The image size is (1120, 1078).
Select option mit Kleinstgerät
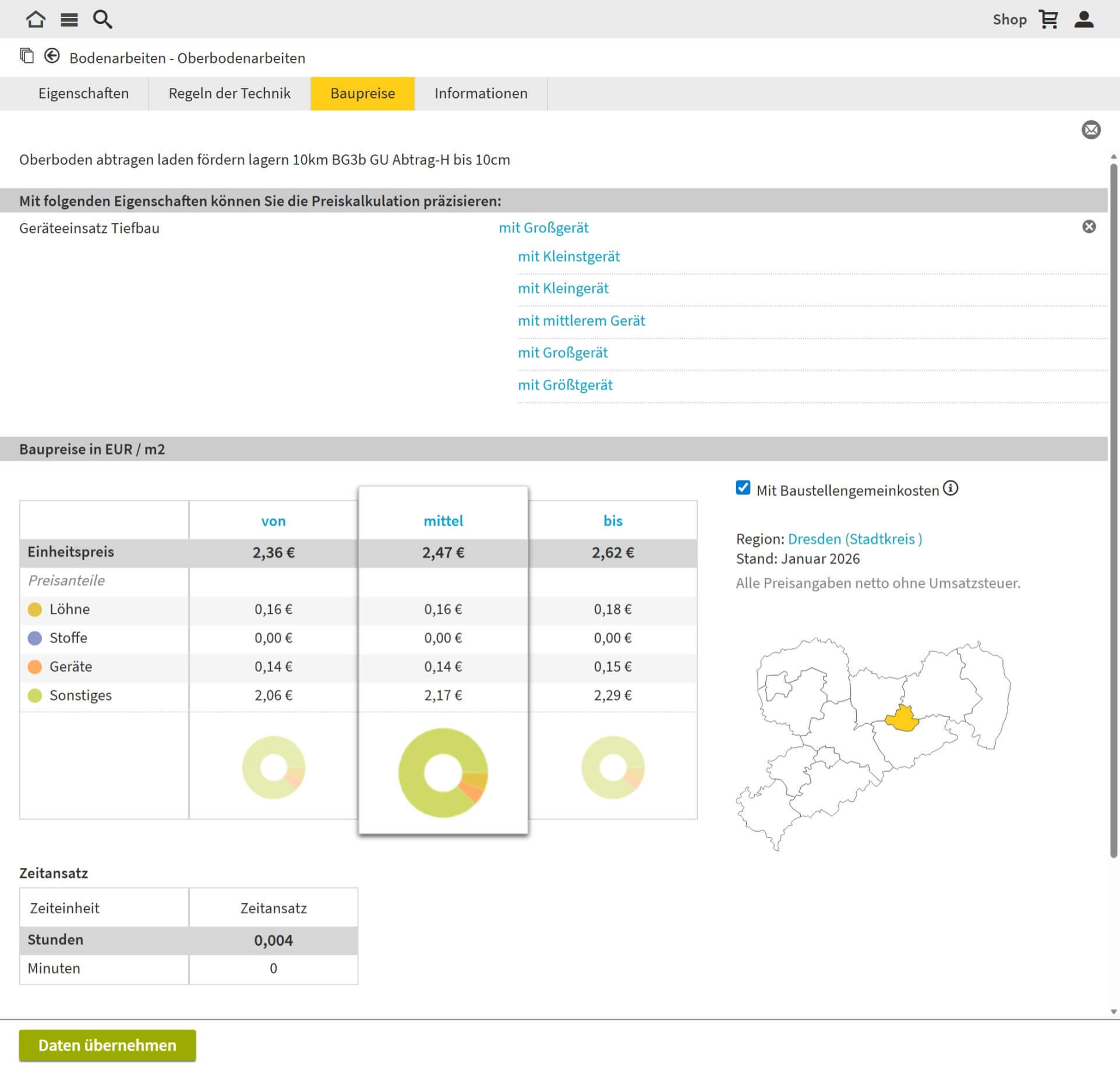point(568,256)
